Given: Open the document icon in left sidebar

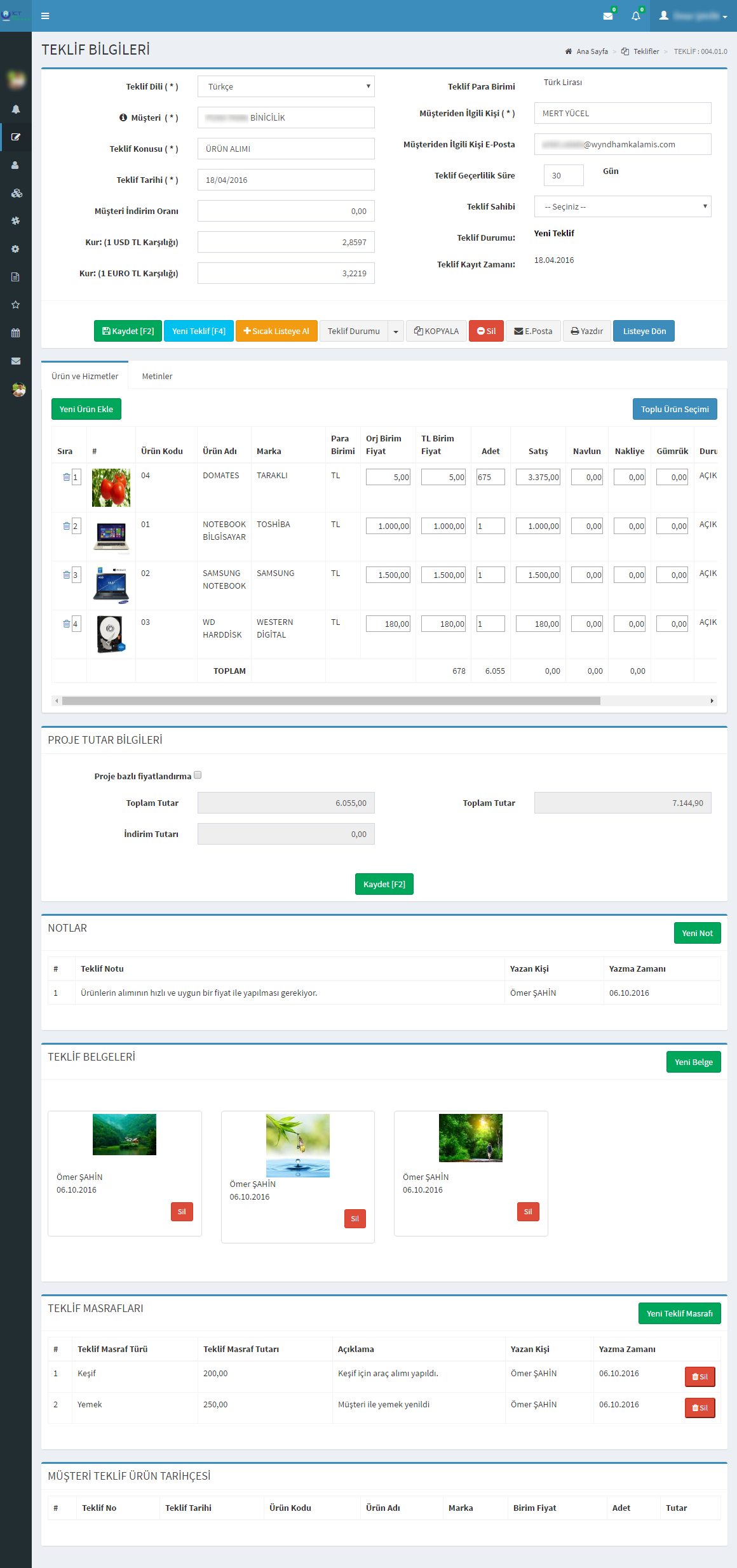Looking at the screenshot, I should click(16, 277).
